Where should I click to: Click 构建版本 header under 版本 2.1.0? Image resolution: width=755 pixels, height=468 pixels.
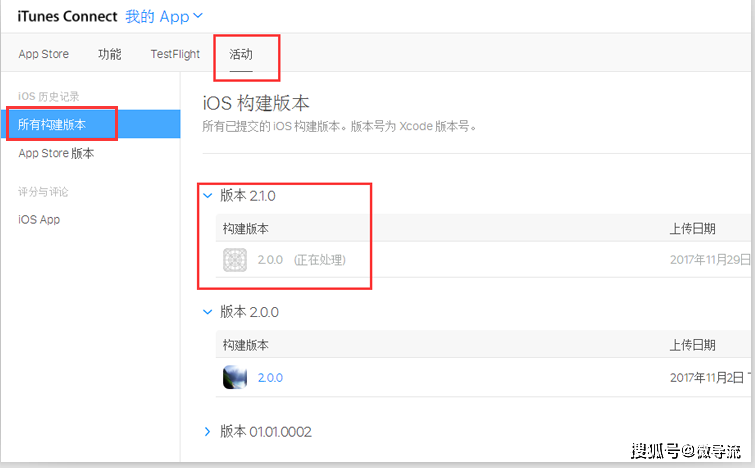click(x=246, y=228)
